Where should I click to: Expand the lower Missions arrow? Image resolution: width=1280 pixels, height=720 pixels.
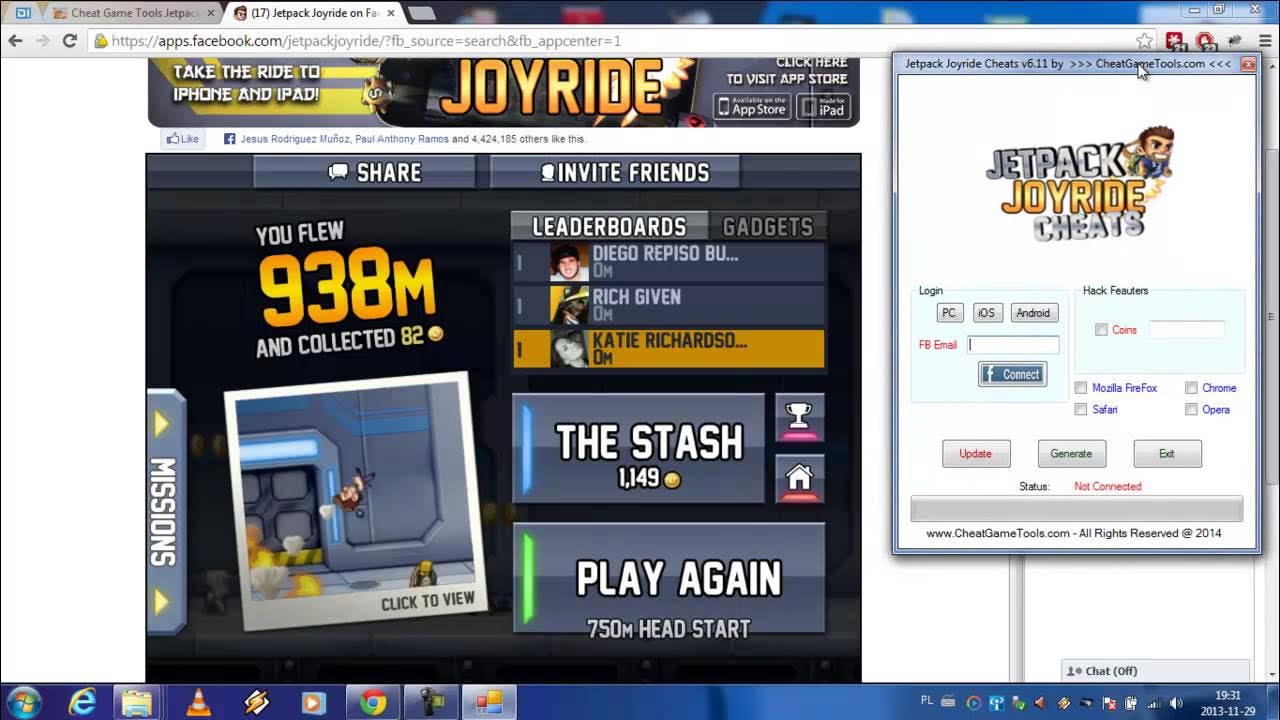point(161,601)
